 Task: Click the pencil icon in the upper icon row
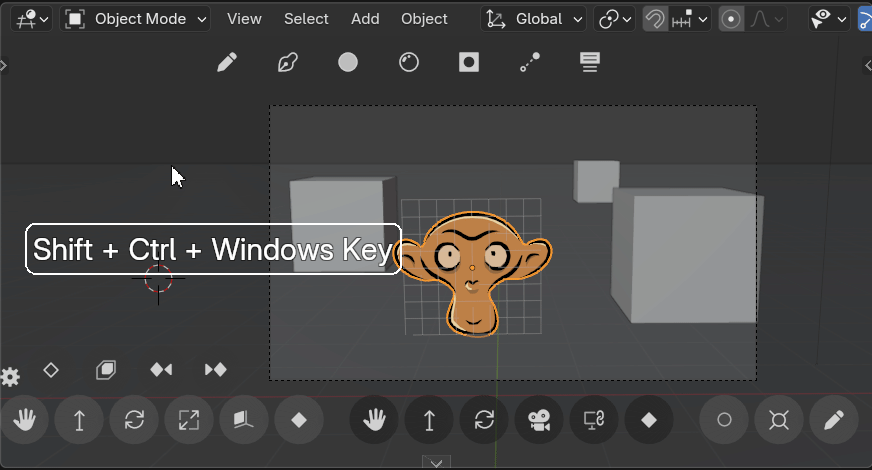point(227,62)
